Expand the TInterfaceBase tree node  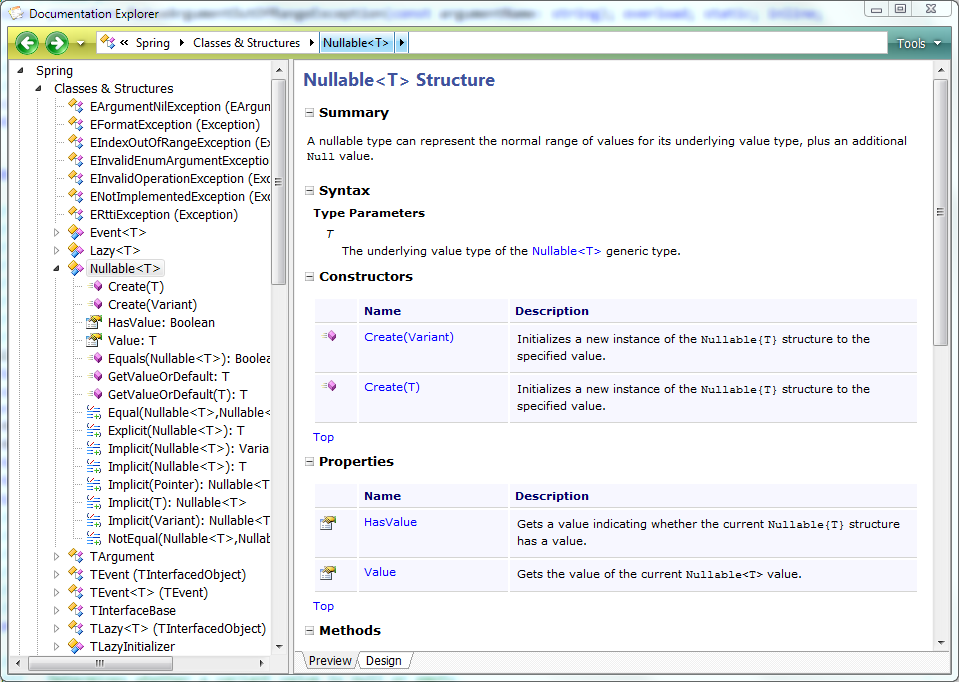(x=56, y=610)
